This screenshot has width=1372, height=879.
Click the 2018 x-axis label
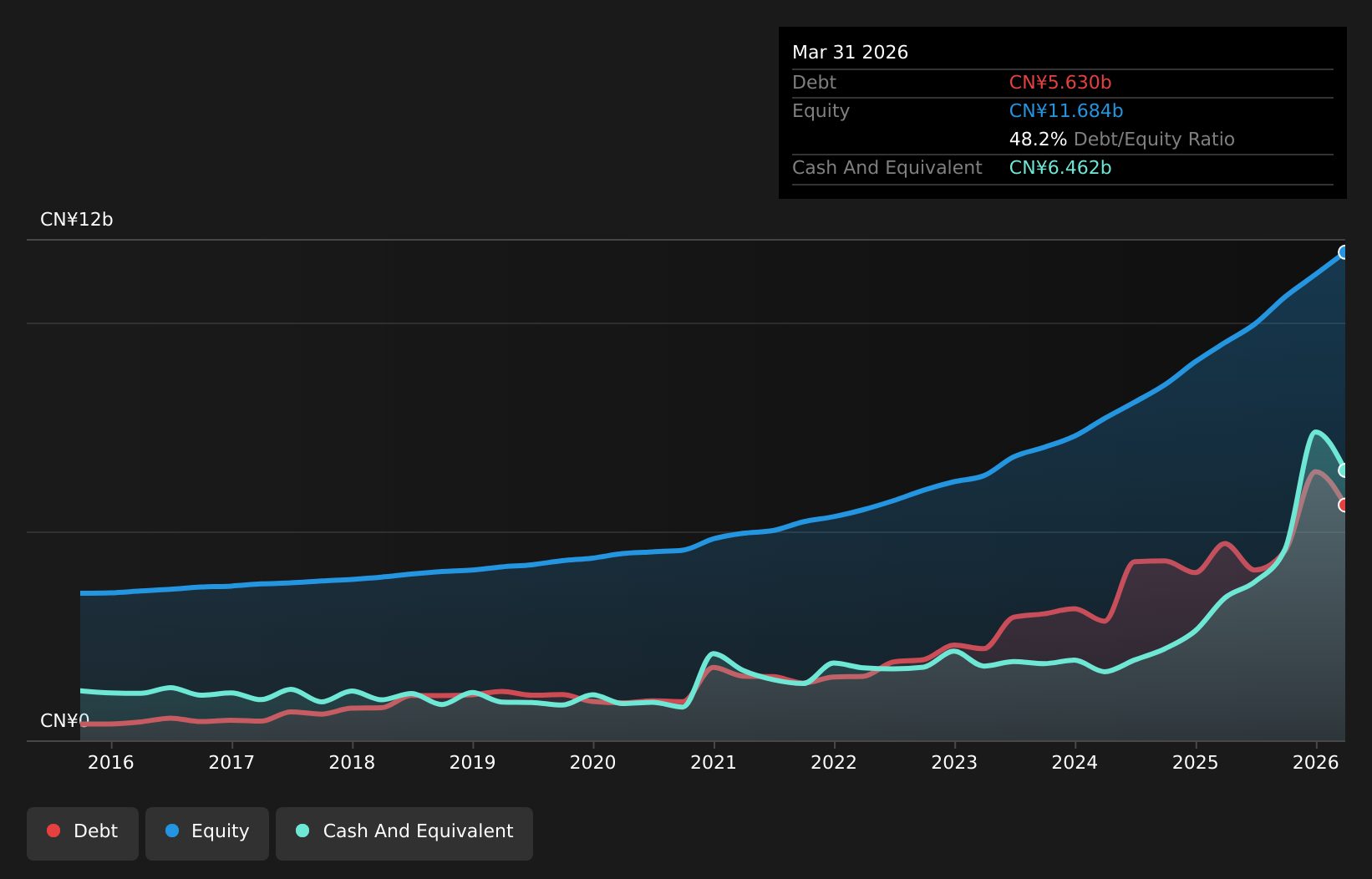coord(352,762)
